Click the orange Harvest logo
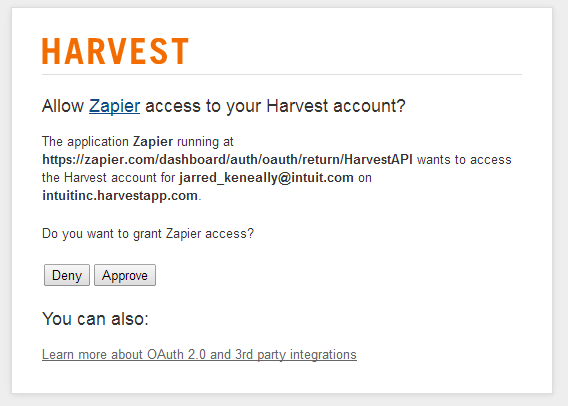Viewport: 568px width, 406px height. [x=115, y=51]
